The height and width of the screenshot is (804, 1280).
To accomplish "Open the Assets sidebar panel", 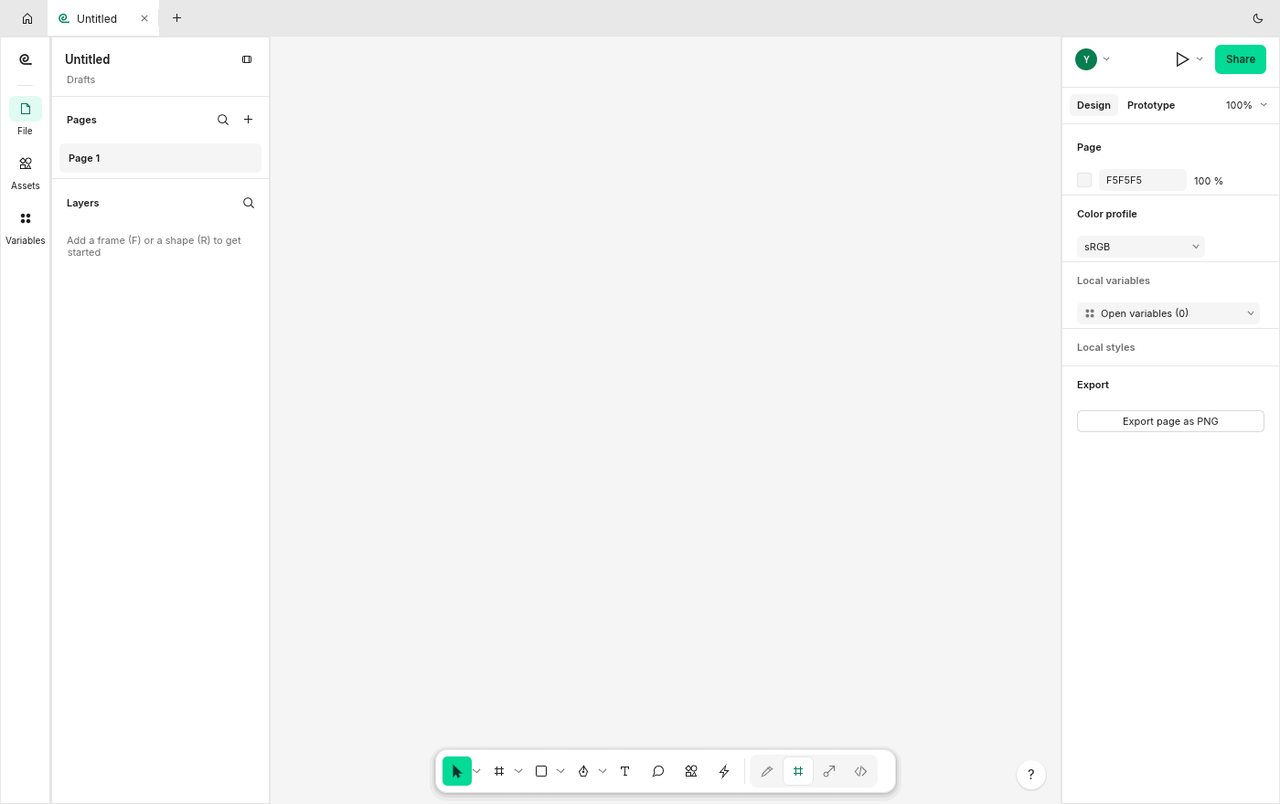I will pyautogui.click(x=25, y=172).
